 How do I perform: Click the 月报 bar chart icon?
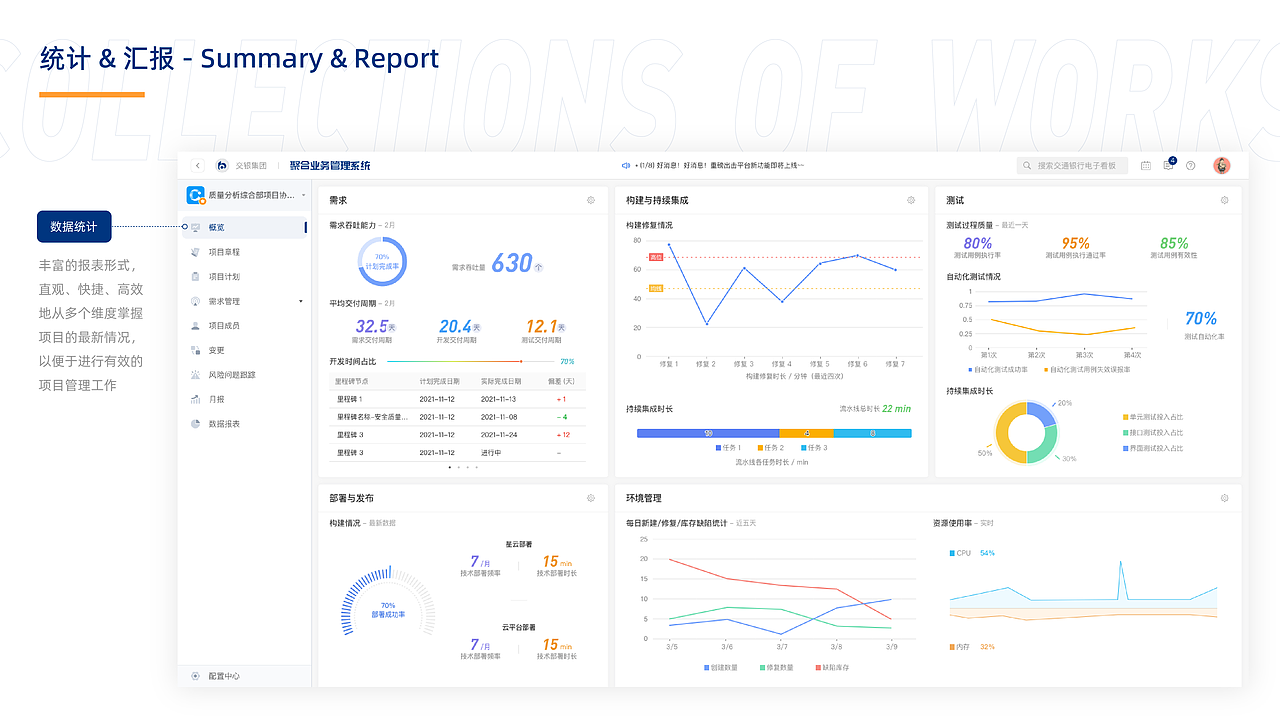tap(195, 399)
